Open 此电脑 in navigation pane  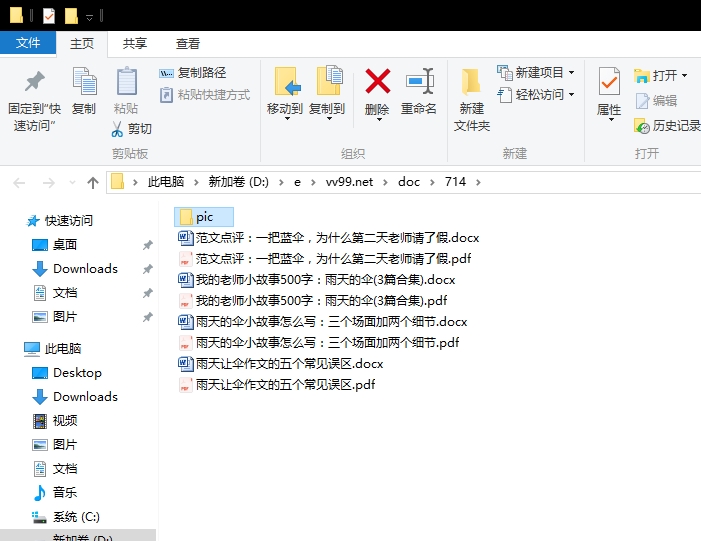pos(53,349)
